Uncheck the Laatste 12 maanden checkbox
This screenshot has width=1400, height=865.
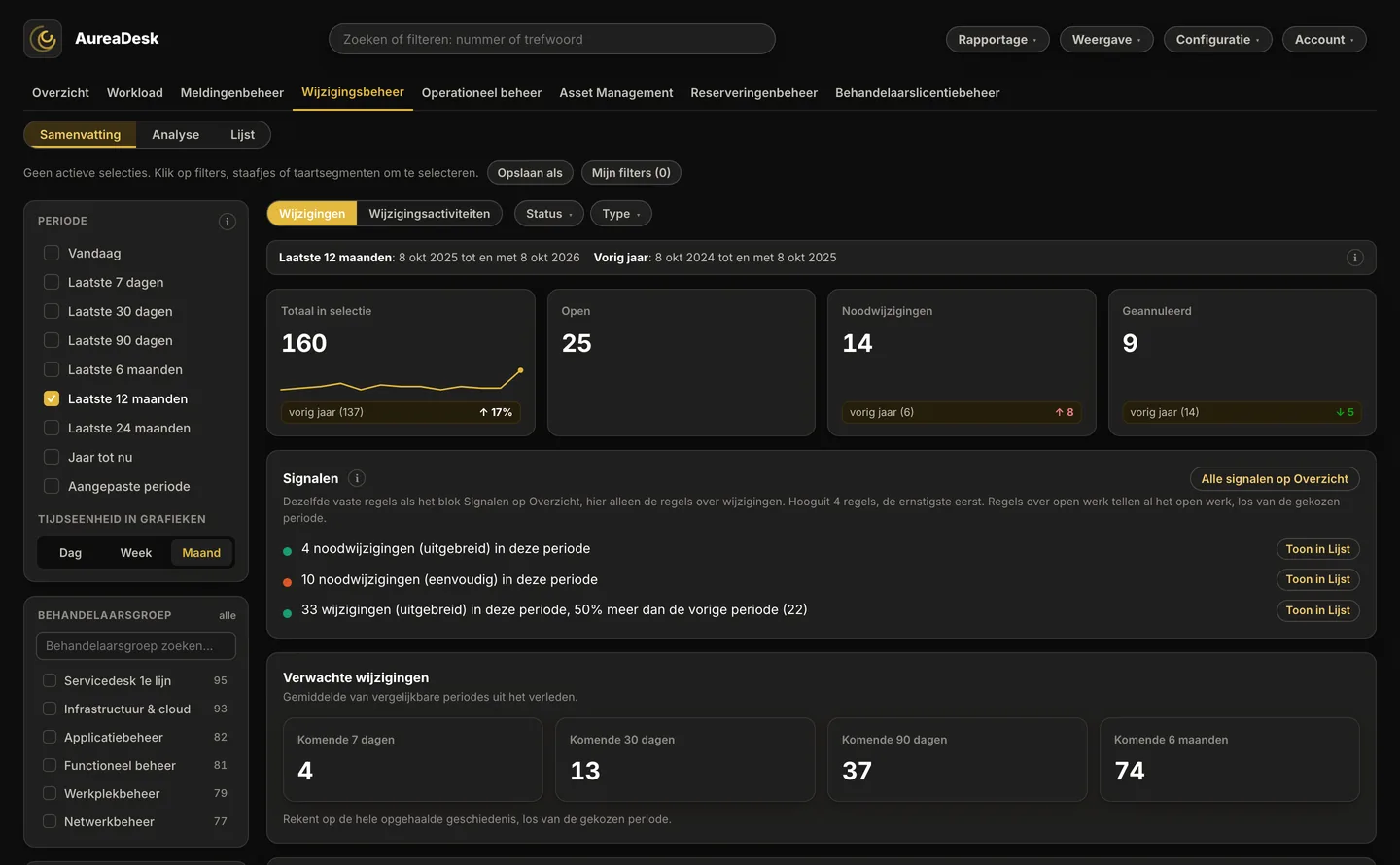point(52,398)
